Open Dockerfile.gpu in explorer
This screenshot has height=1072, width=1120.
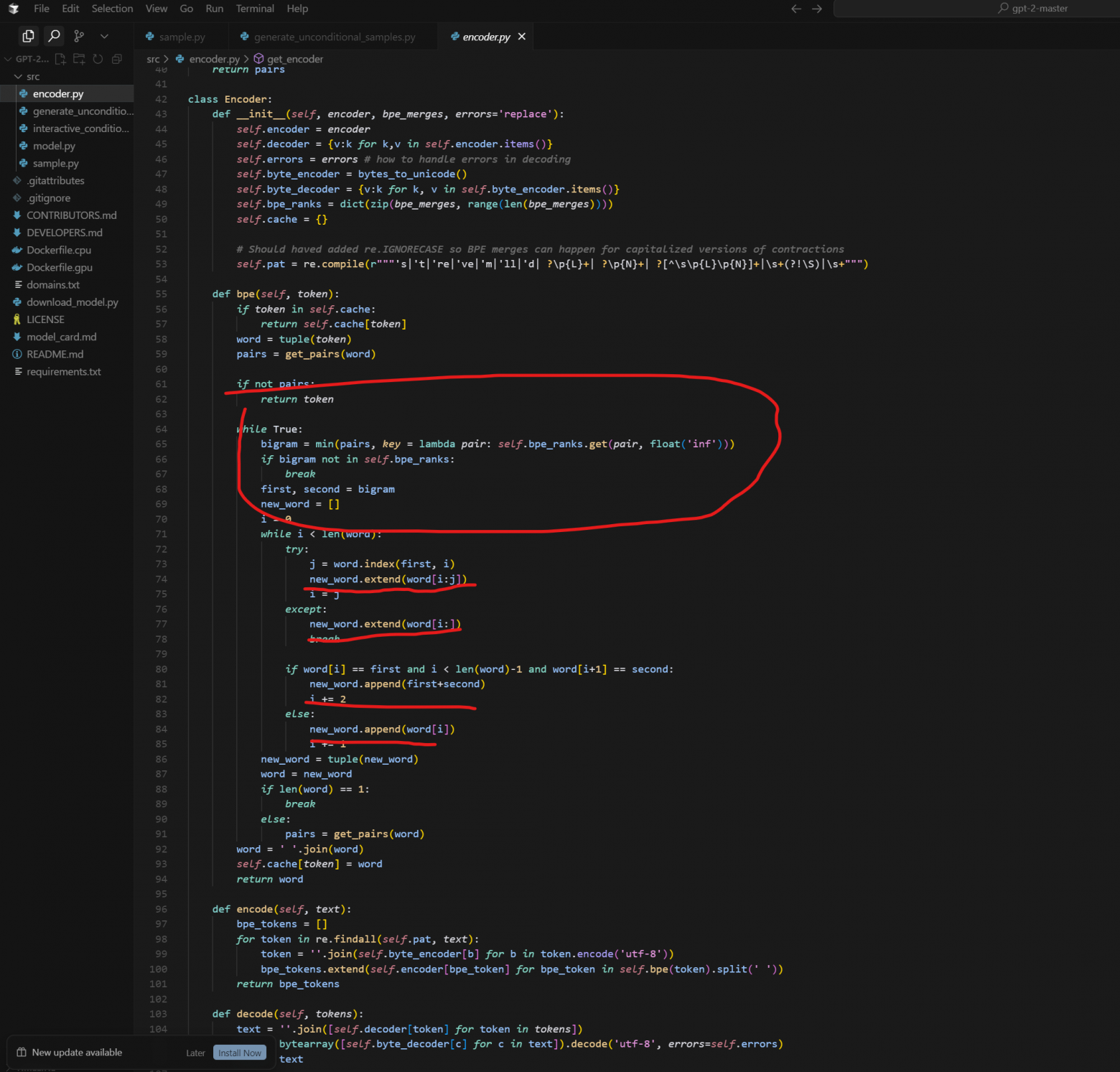[67, 267]
